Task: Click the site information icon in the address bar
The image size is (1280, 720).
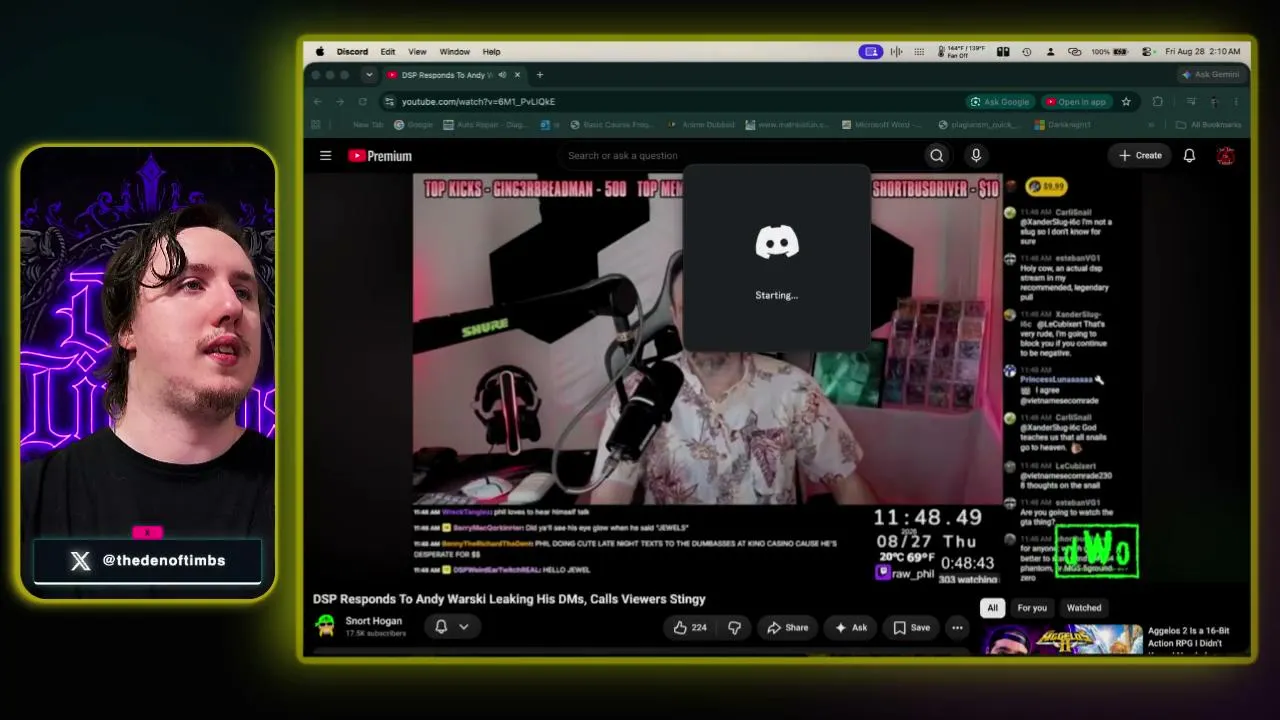Action: pyautogui.click(x=389, y=101)
